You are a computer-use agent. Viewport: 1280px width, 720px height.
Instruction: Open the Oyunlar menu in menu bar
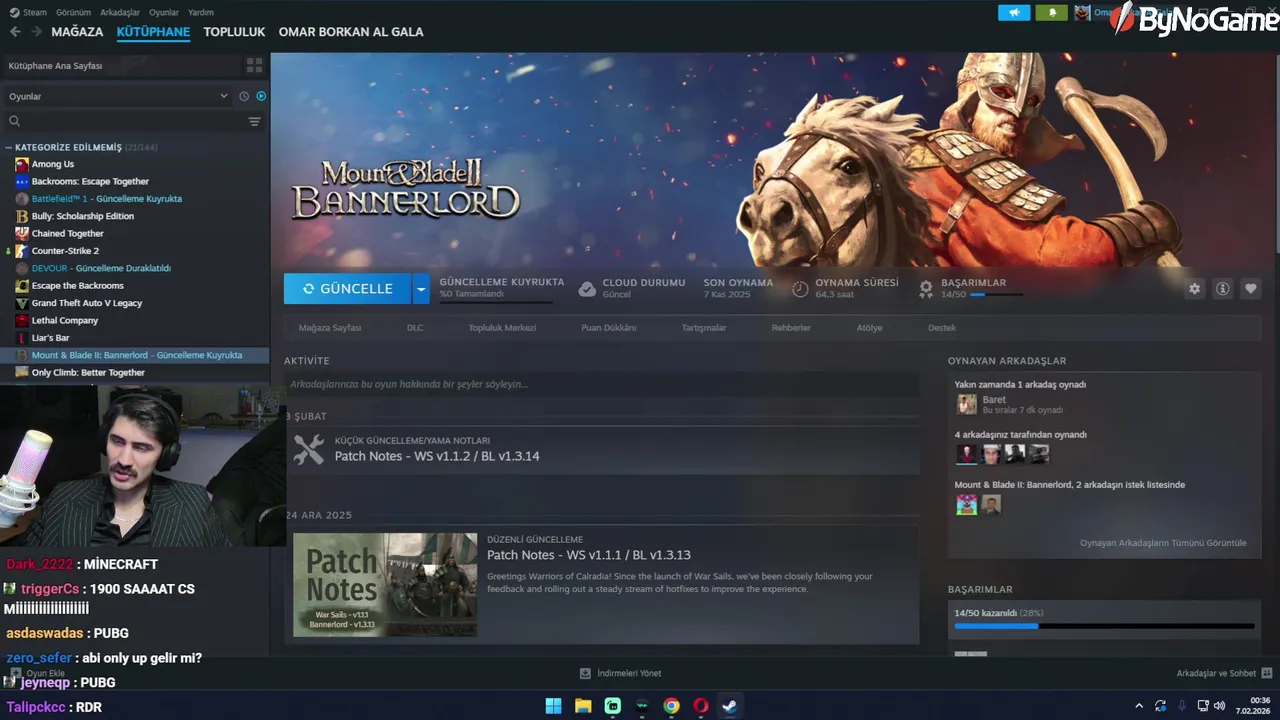coord(164,12)
